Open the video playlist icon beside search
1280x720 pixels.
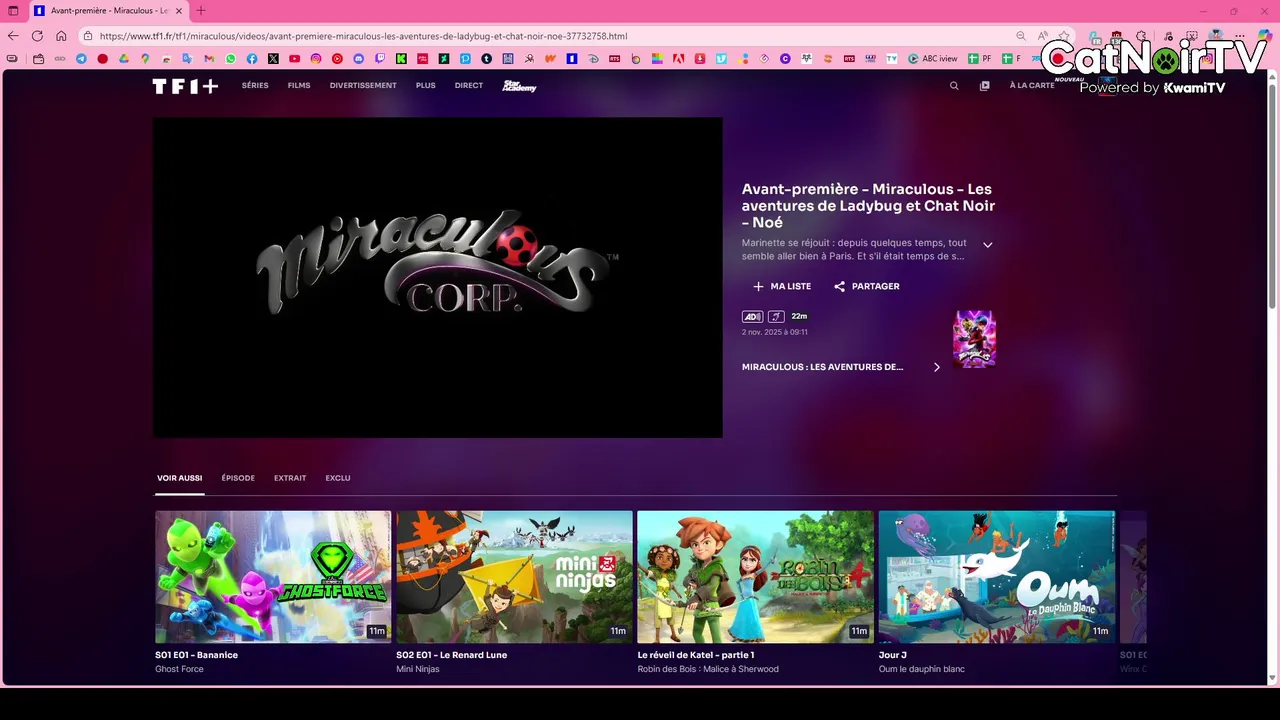tap(984, 86)
